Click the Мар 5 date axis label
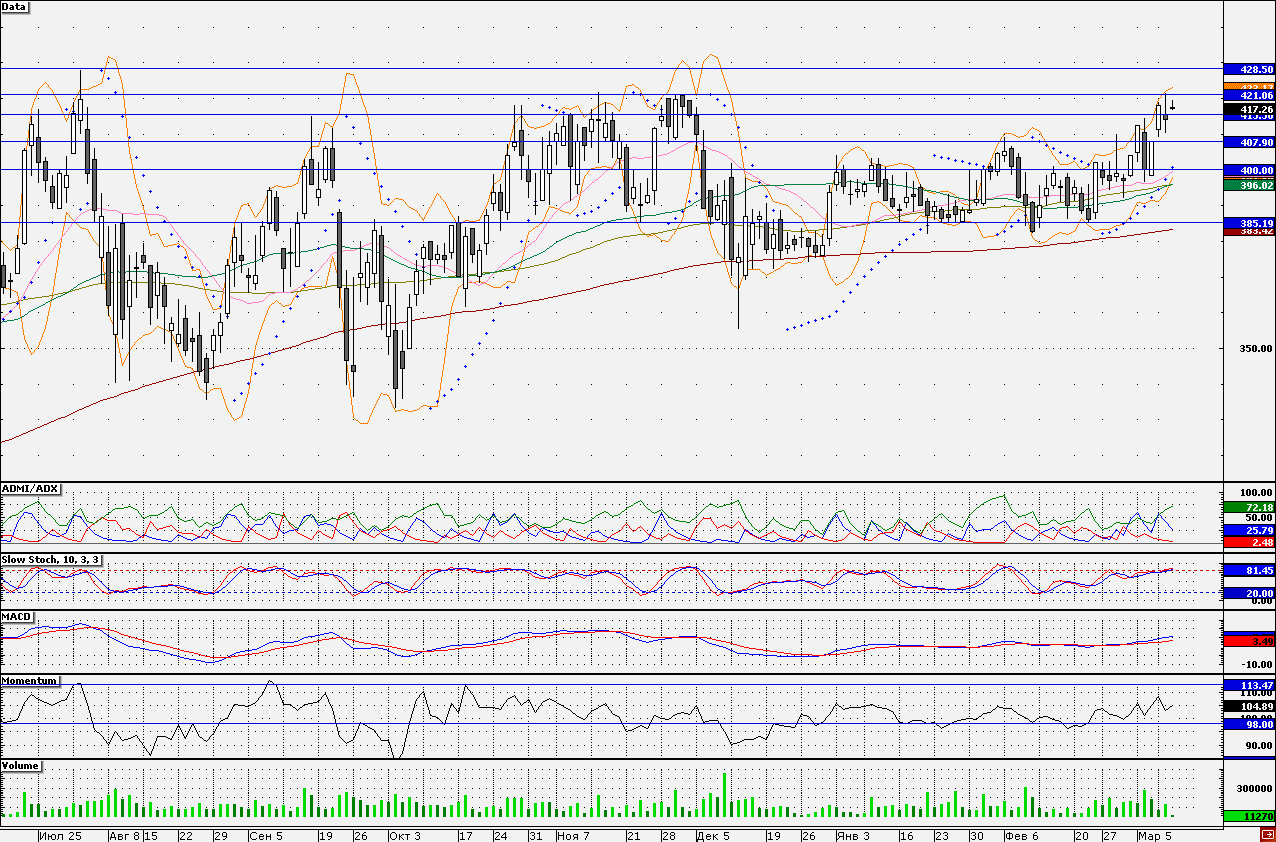1276x842 pixels. [x=1154, y=834]
